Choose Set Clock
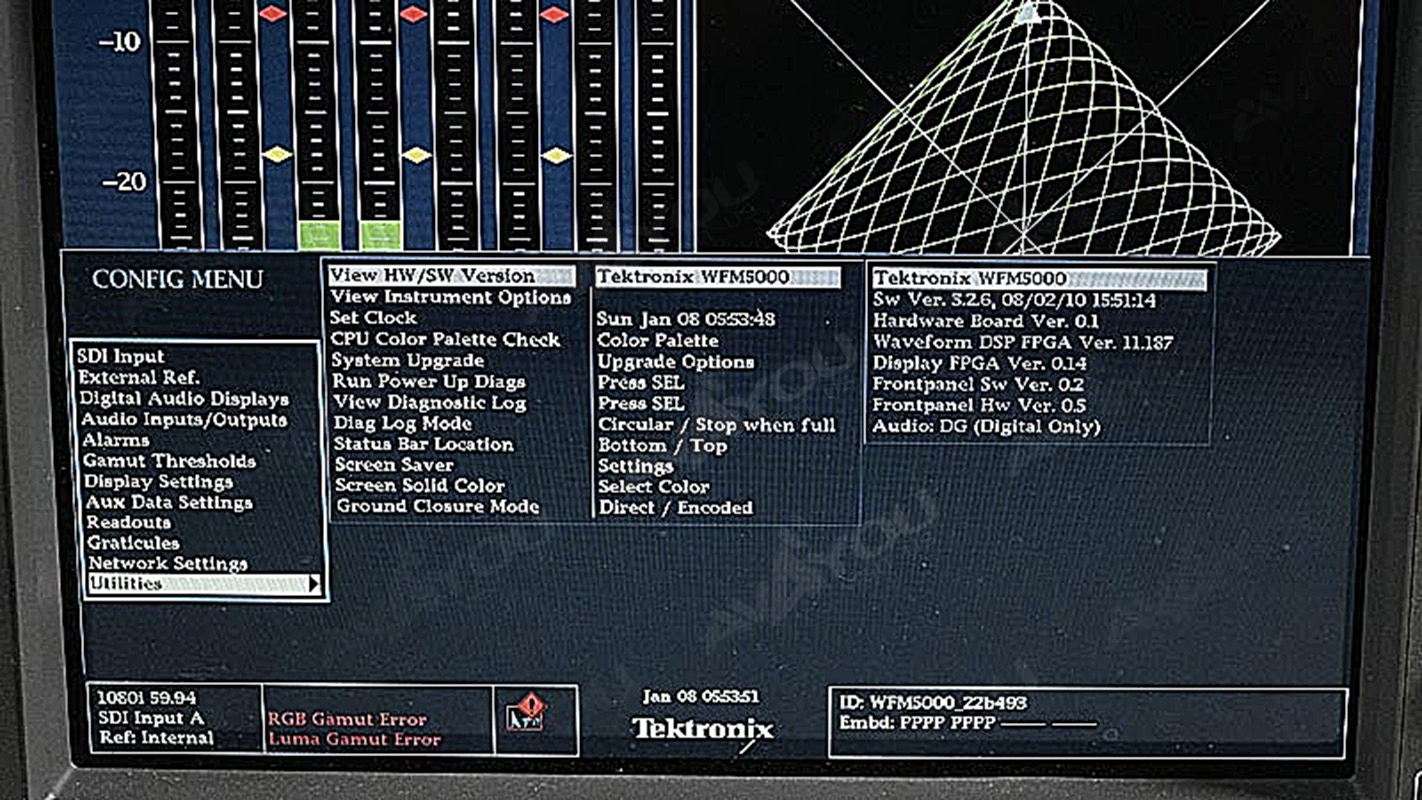This screenshot has width=1422, height=800. tap(373, 318)
